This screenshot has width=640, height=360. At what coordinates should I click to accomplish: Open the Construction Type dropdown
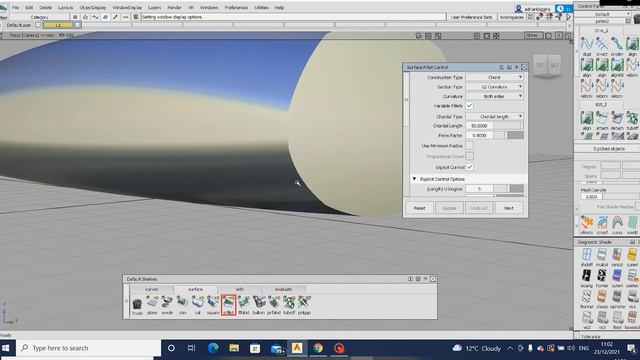click(x=495, y=77)
